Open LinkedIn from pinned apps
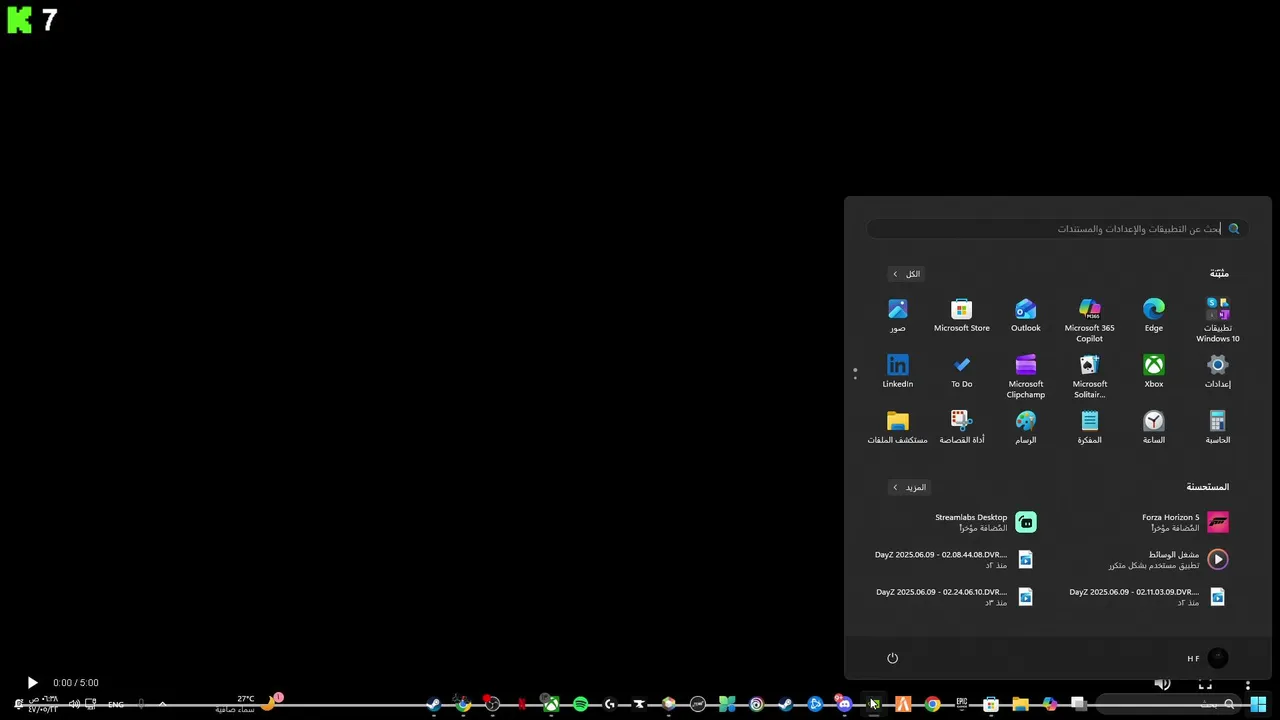The width and height of the screenshot is (1280, 720). tap(897, 371)
